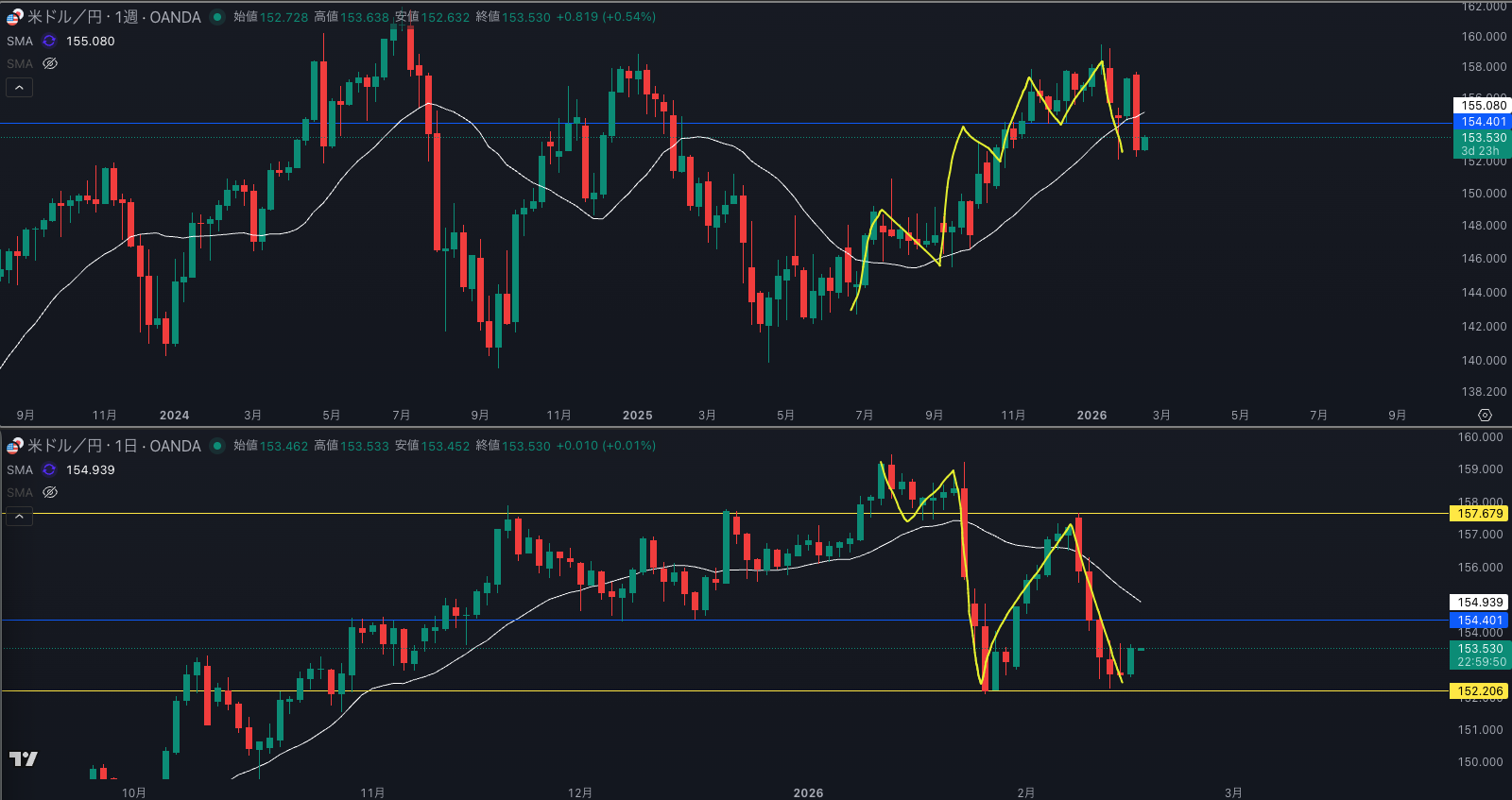Click green market status dot on weekly chart
Screen dimensions: 1512x800
pos(217,17)
